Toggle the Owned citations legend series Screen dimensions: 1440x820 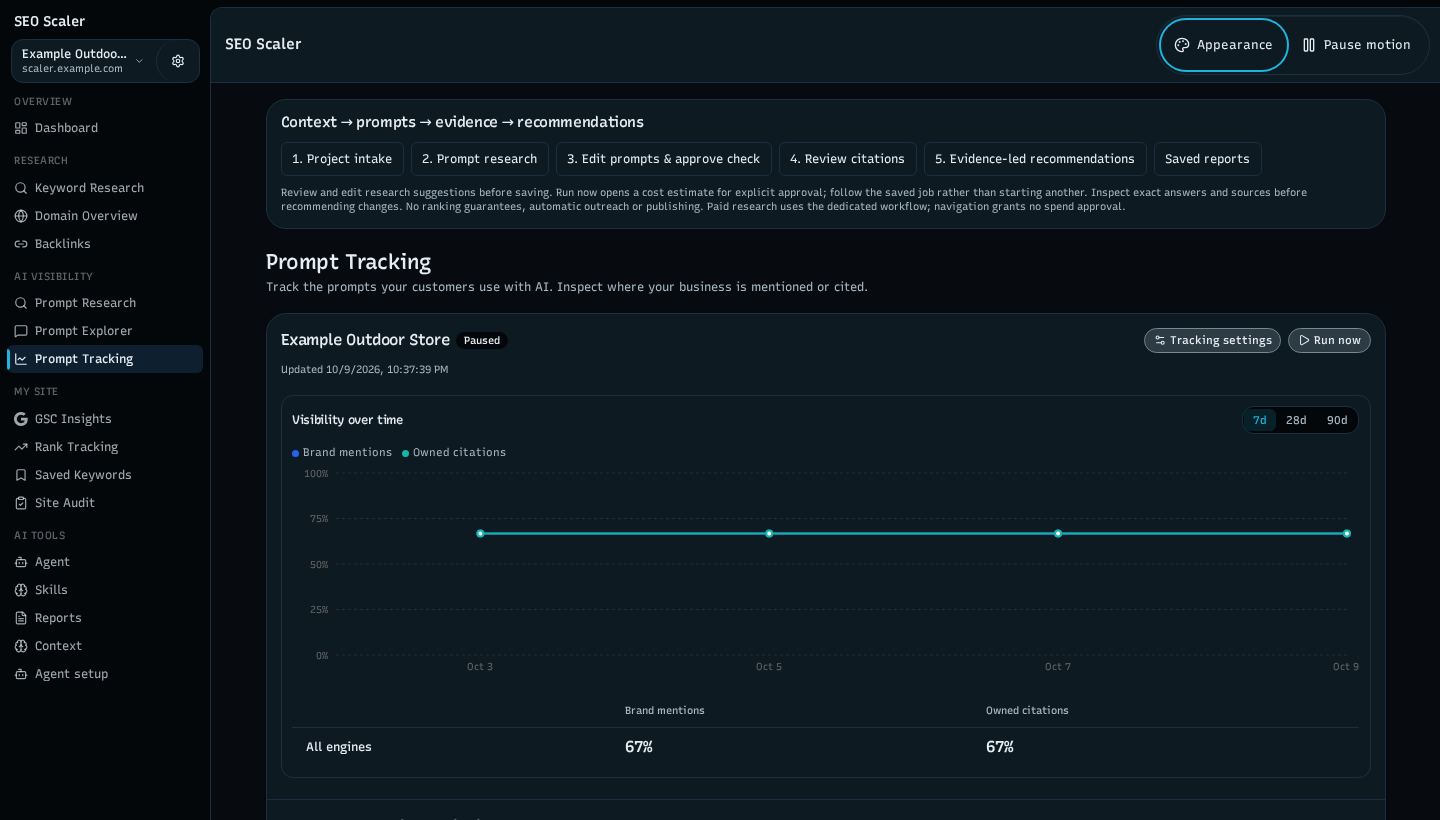click(x=454, y=453)
